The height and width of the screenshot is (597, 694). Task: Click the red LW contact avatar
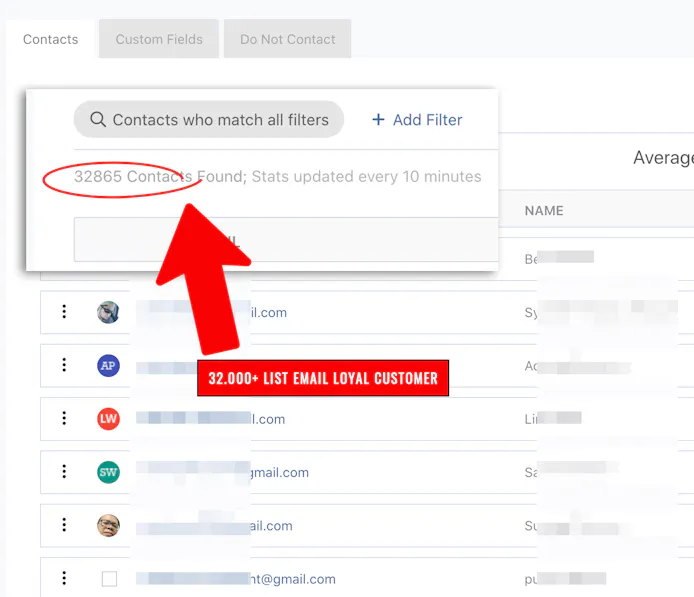108,419
